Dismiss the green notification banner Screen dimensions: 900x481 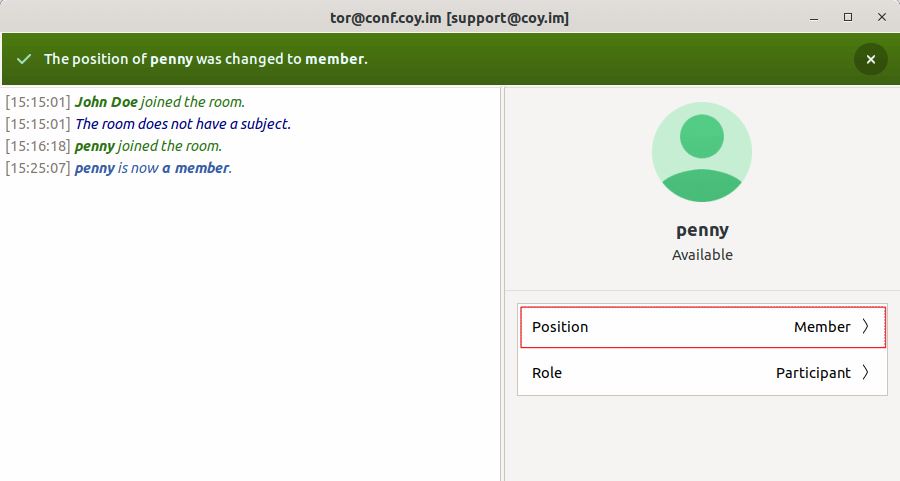[870, 59]
